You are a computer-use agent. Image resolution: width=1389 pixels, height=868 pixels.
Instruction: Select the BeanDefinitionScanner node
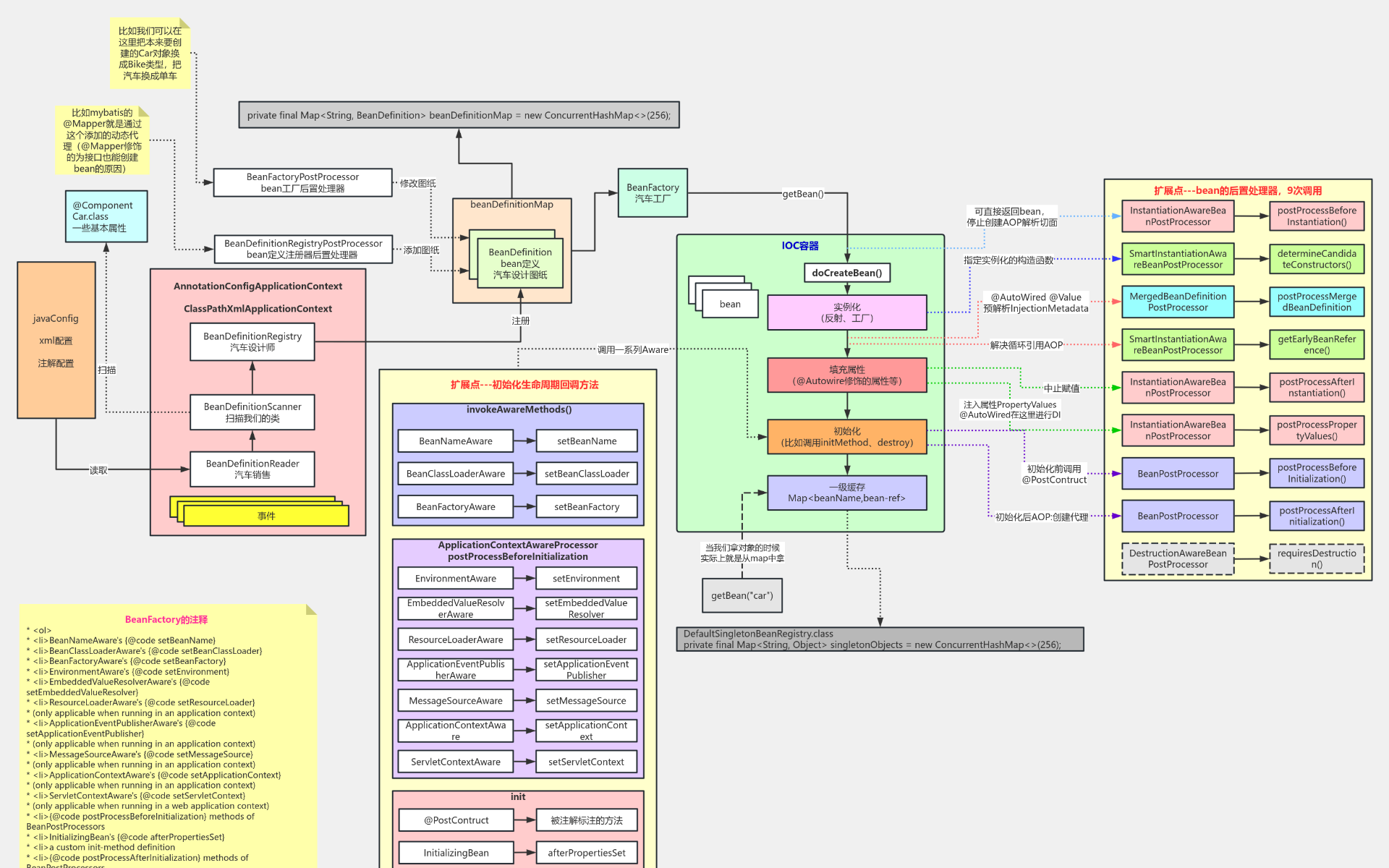point(252,412)
